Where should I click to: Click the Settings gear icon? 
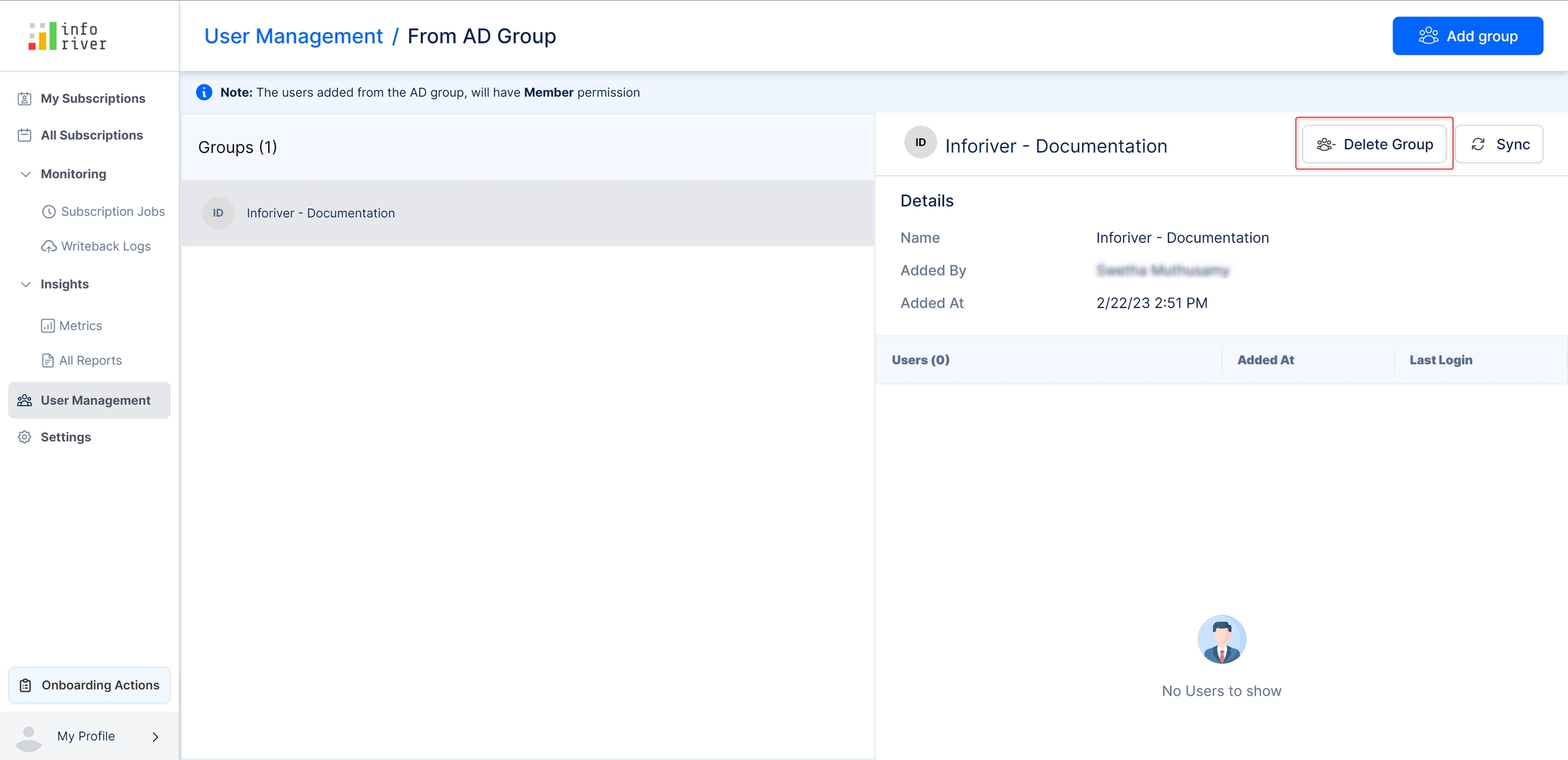click(x=24, y=437)
